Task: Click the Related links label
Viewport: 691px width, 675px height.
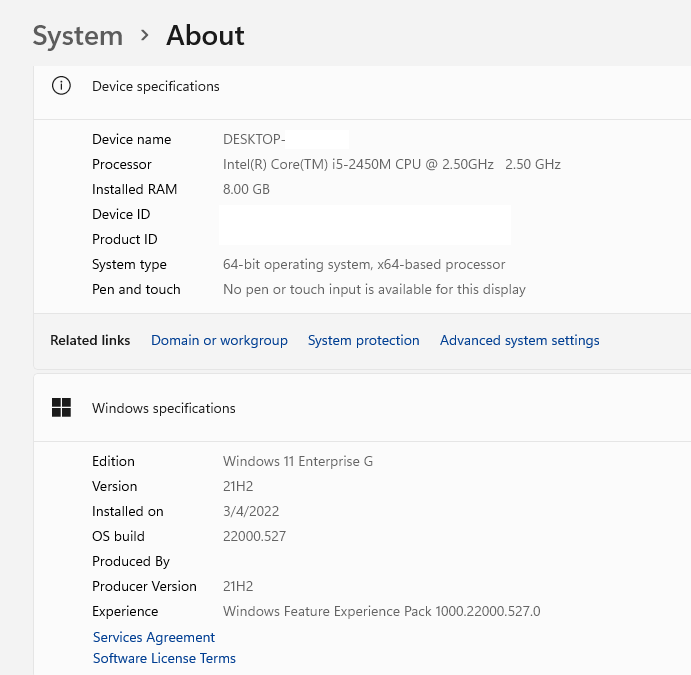Action: (x=90, y=341)
